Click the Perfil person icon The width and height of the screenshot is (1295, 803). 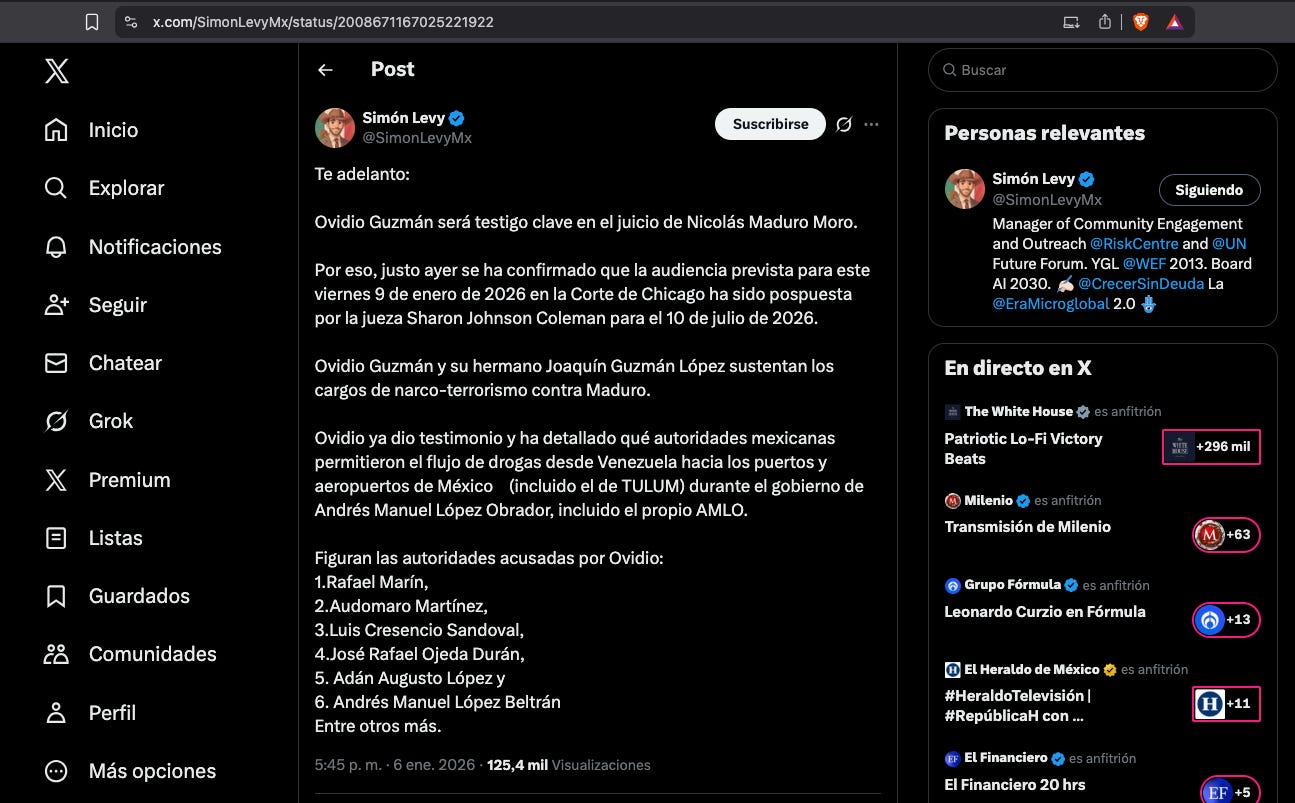[x=56, y=713]
